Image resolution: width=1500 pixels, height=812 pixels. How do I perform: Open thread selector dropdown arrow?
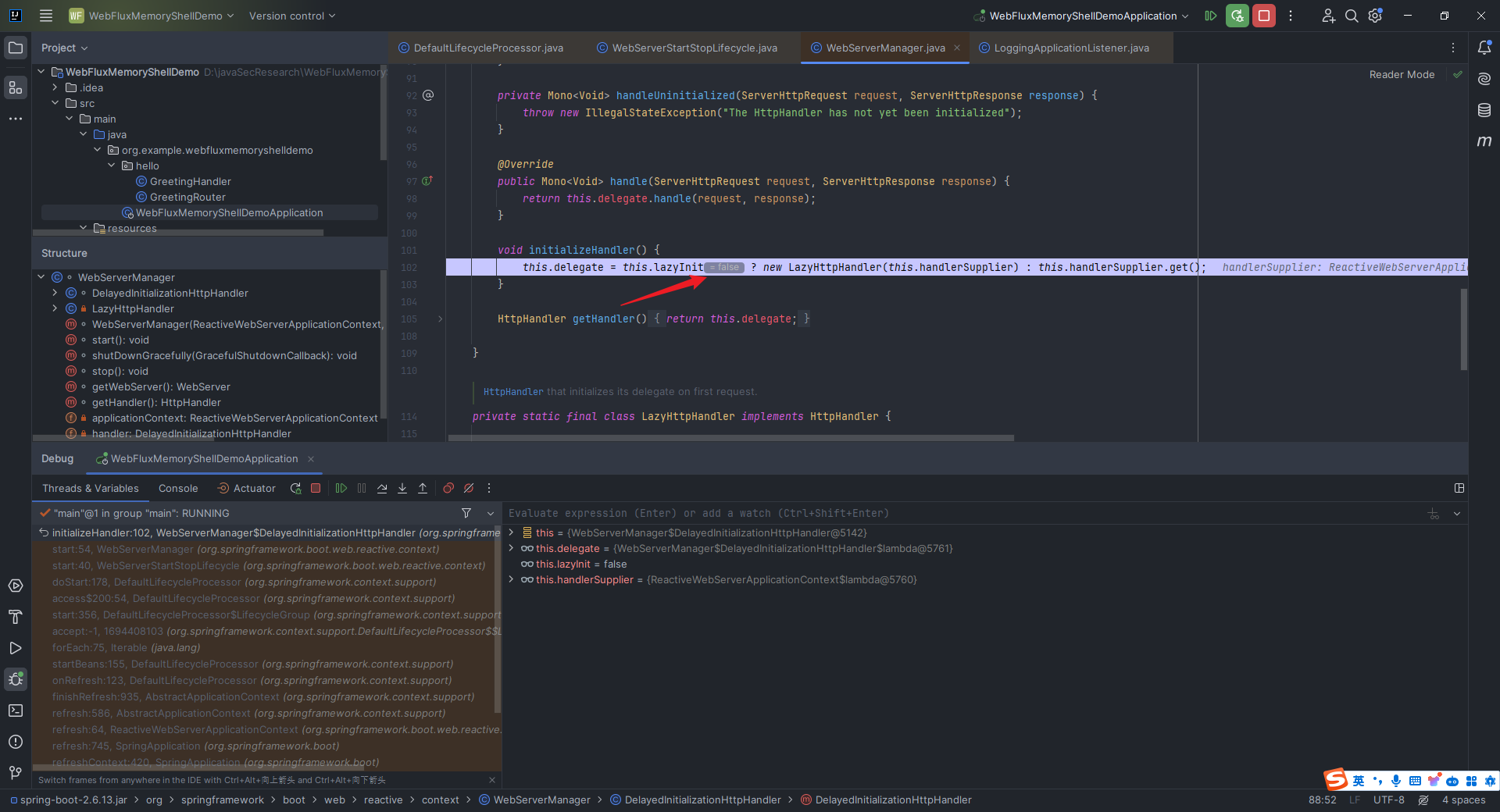coord(491,513)
